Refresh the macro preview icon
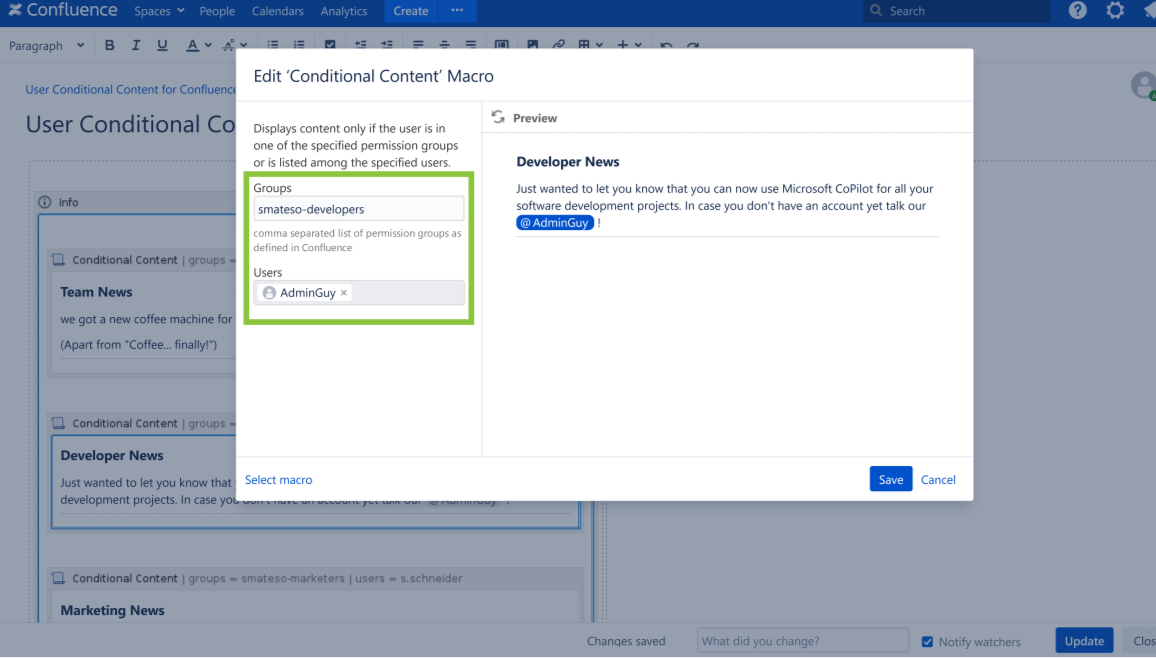 coord(498,118)
